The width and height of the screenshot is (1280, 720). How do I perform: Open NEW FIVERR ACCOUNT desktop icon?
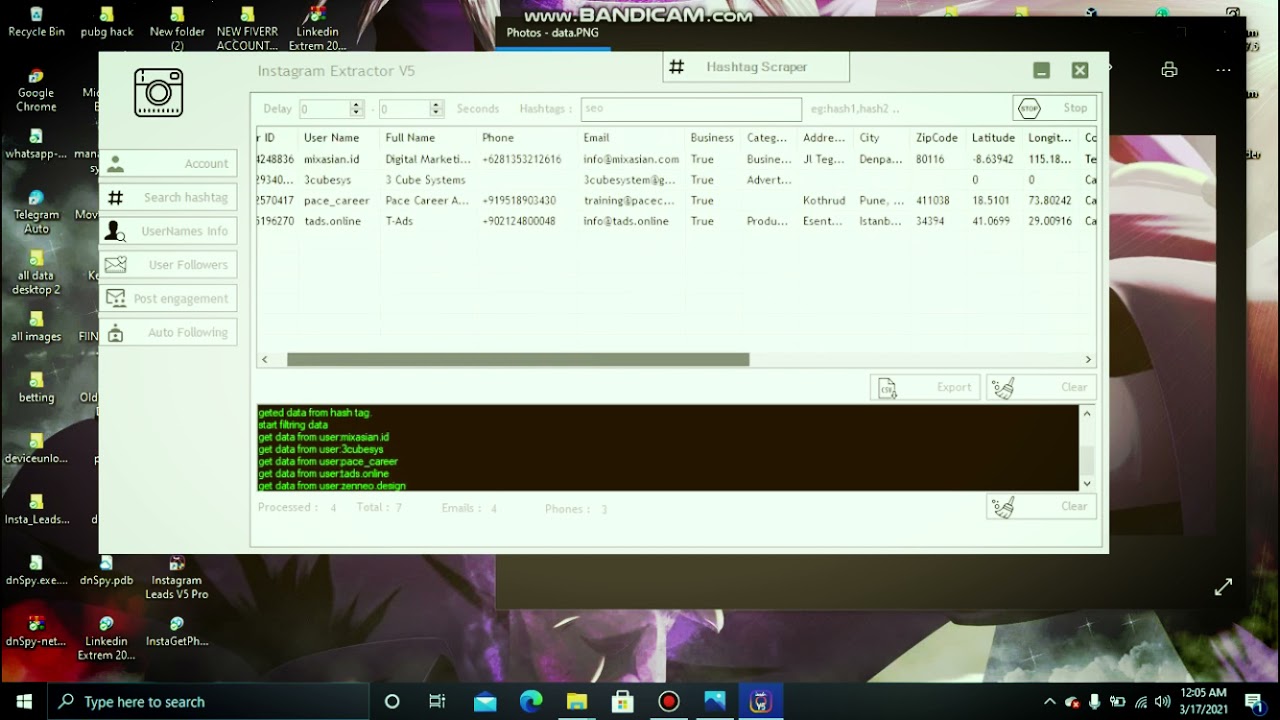247,29
